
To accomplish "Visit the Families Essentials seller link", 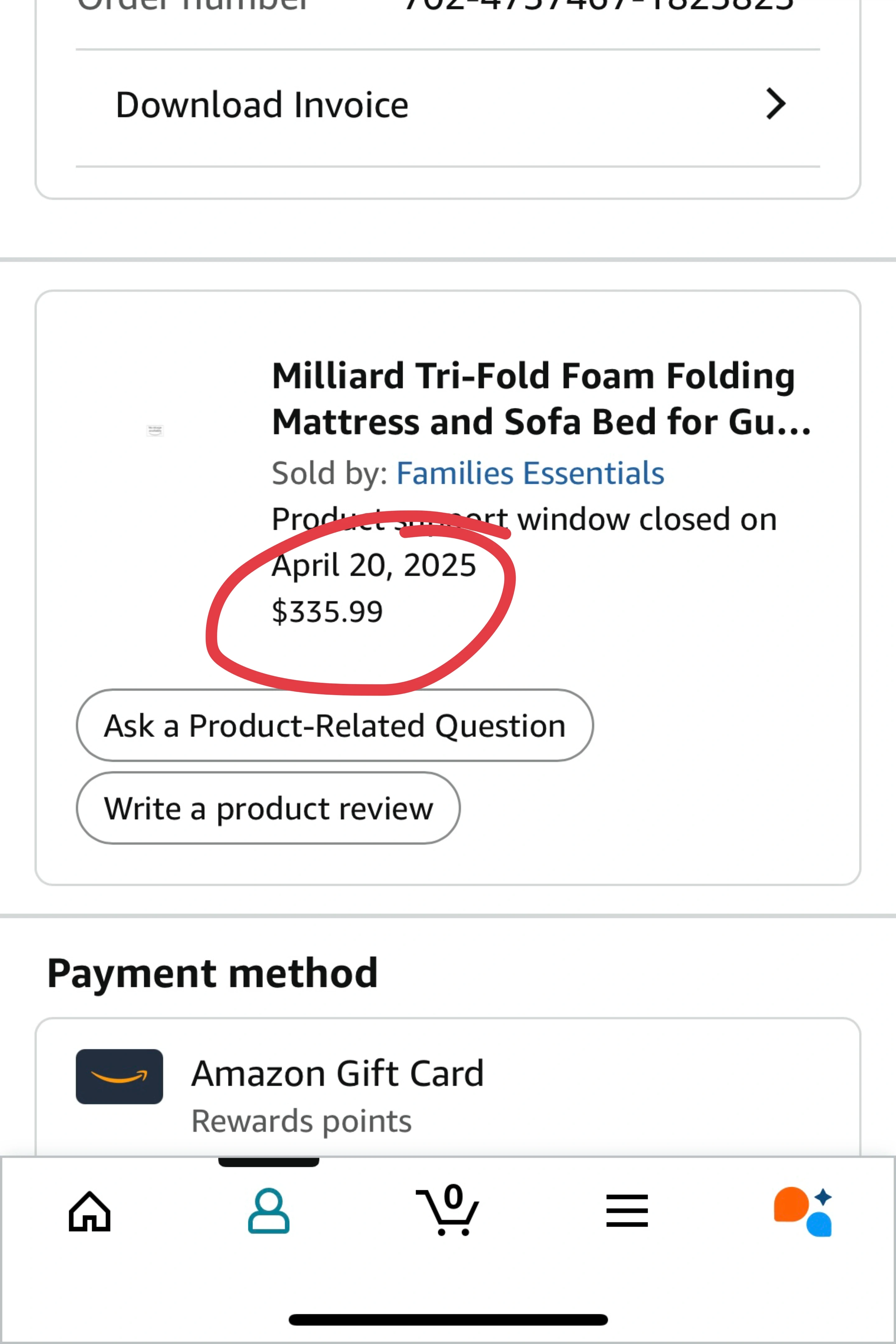I will (x=530, y=473).
